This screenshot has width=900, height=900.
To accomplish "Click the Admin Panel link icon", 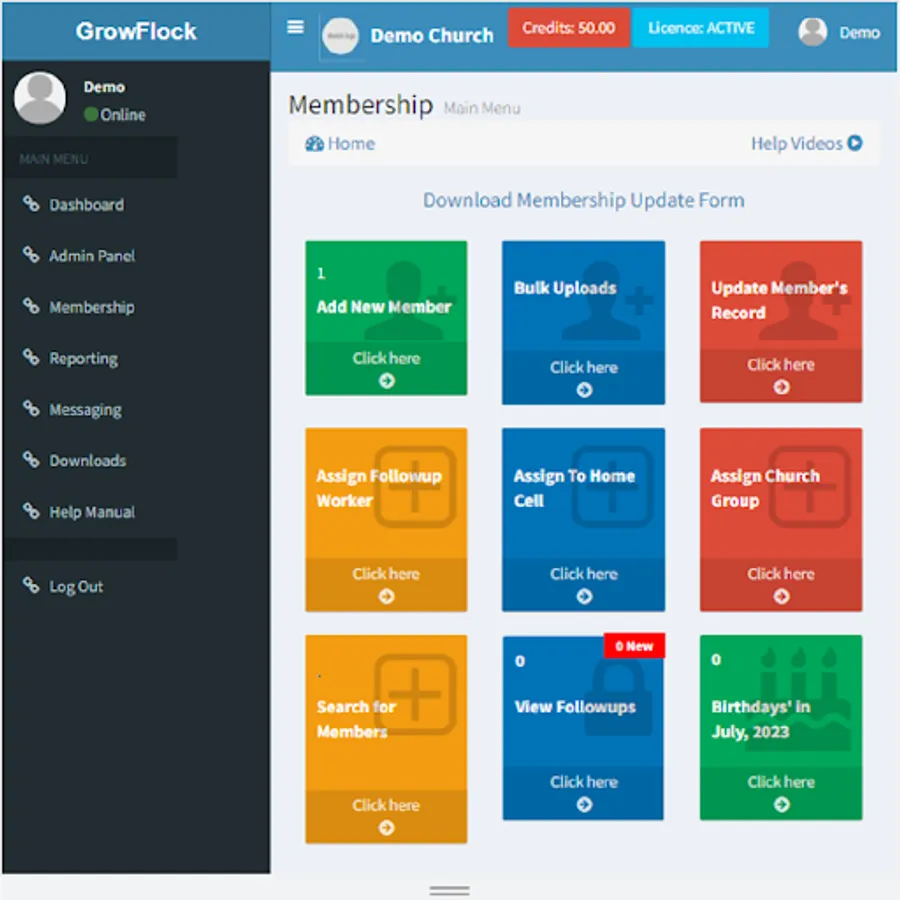I will [x=31, y=255].
